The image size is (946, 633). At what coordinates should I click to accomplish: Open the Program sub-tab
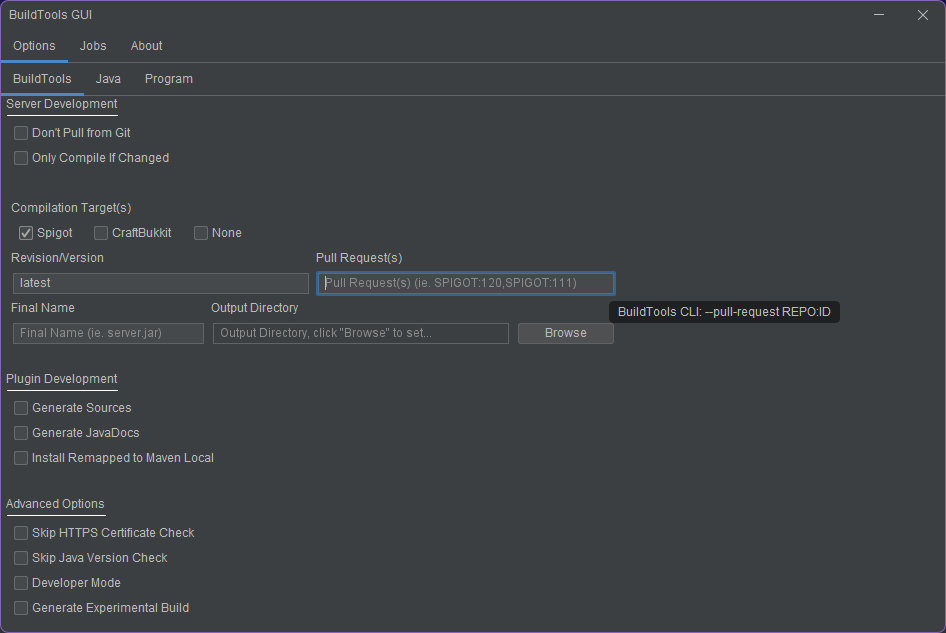169,79
